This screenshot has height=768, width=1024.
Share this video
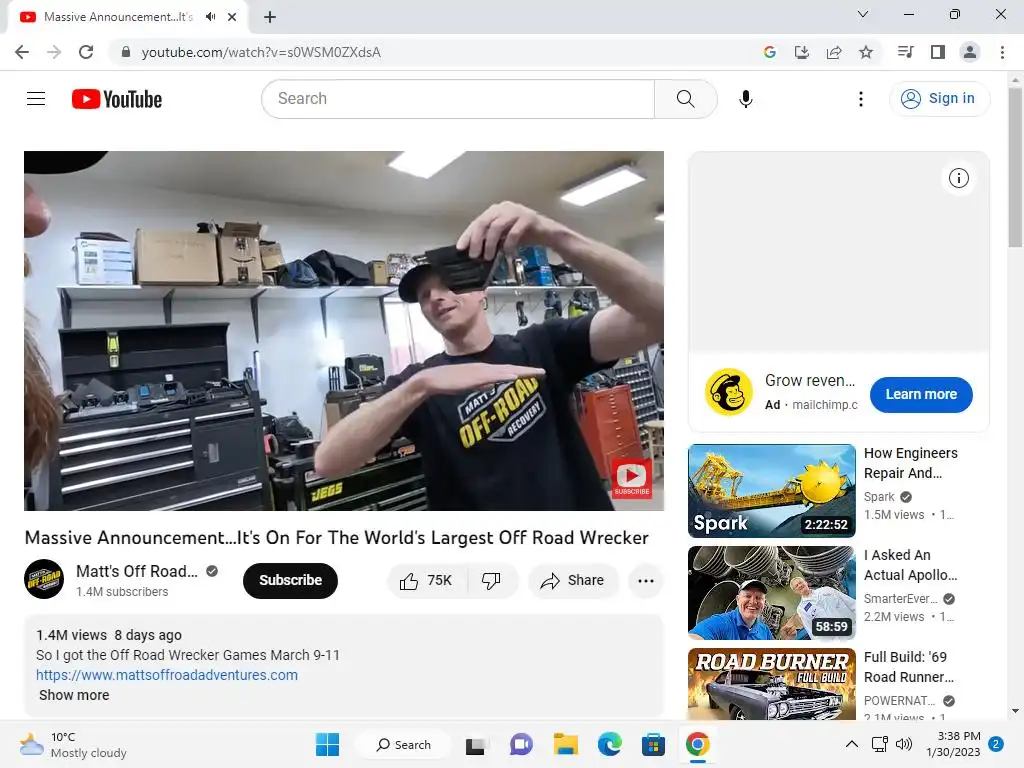coord(573,581)
